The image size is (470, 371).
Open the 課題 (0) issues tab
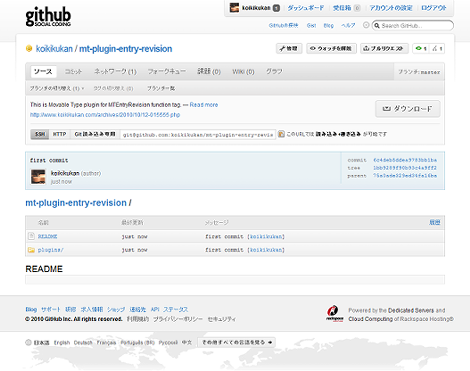tap(209, 71)
